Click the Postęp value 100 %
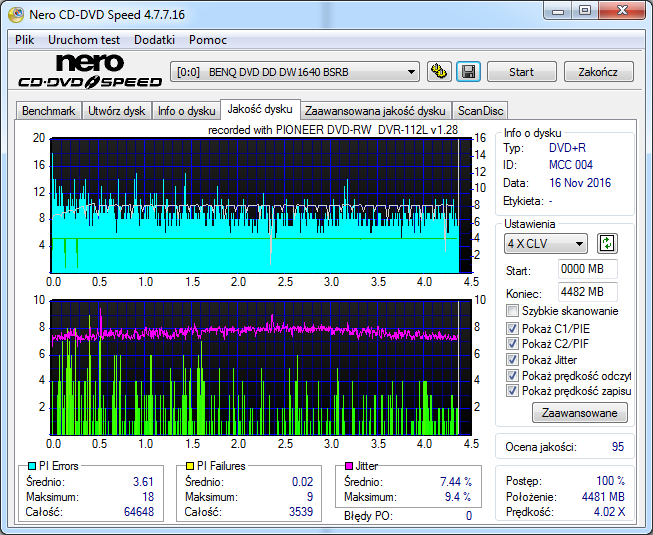 (611, 481)
